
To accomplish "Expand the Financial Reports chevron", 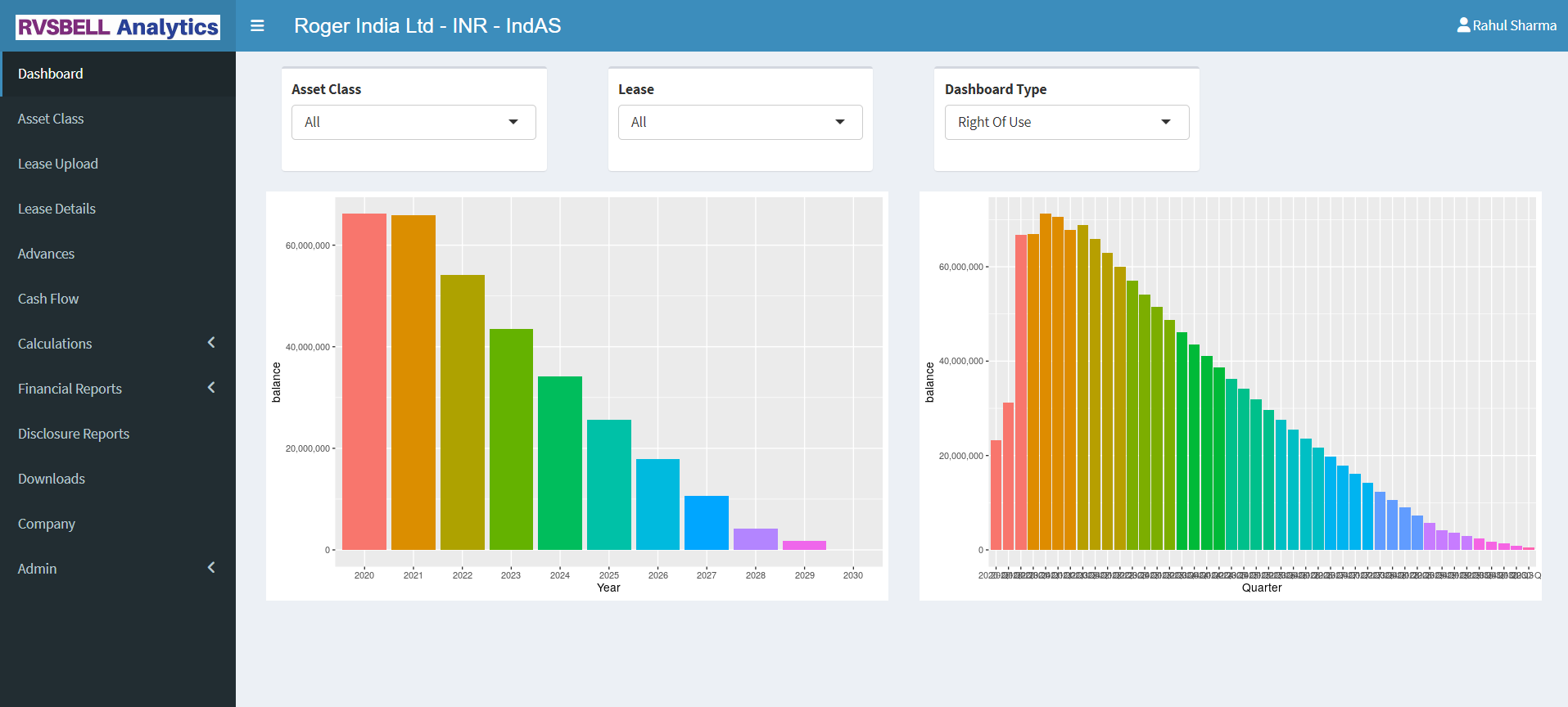I will click(211, 388).
